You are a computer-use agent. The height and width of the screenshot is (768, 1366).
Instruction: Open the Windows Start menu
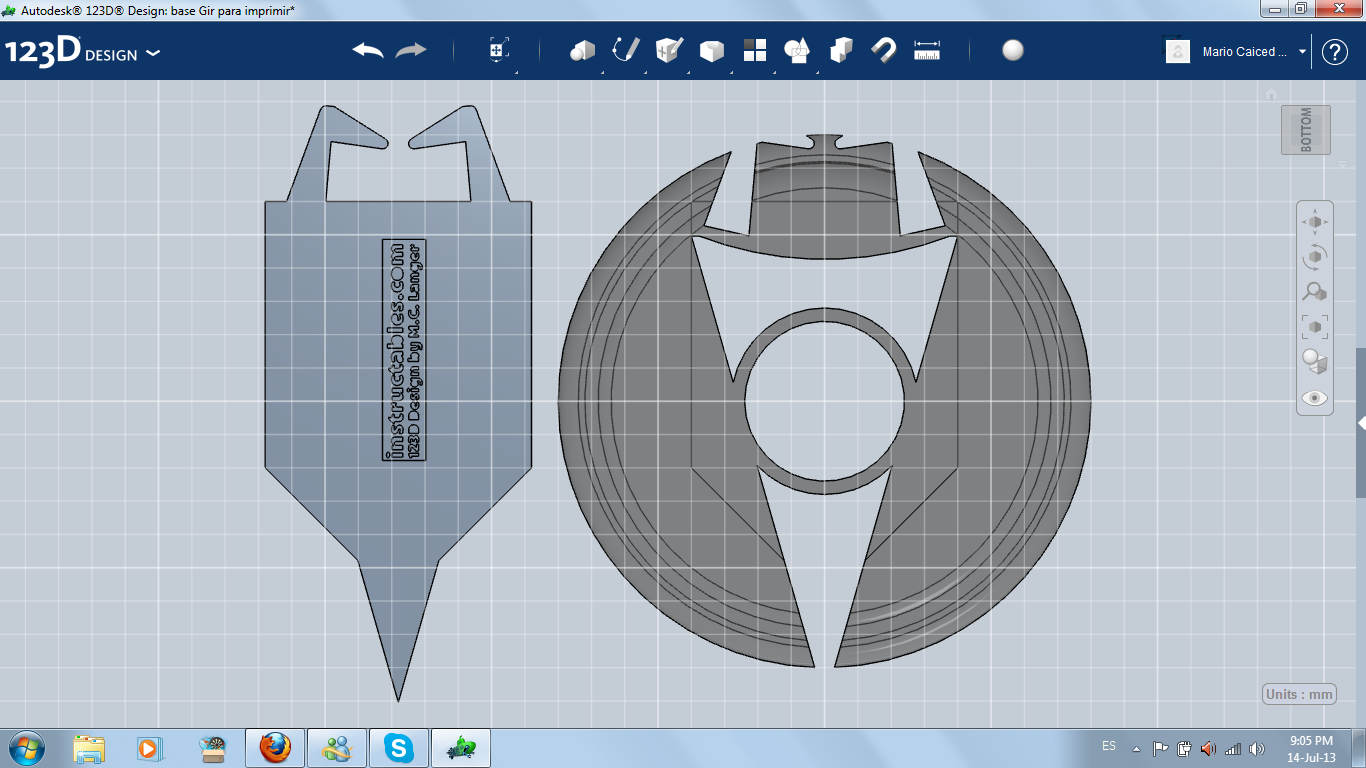click(26, 747)
